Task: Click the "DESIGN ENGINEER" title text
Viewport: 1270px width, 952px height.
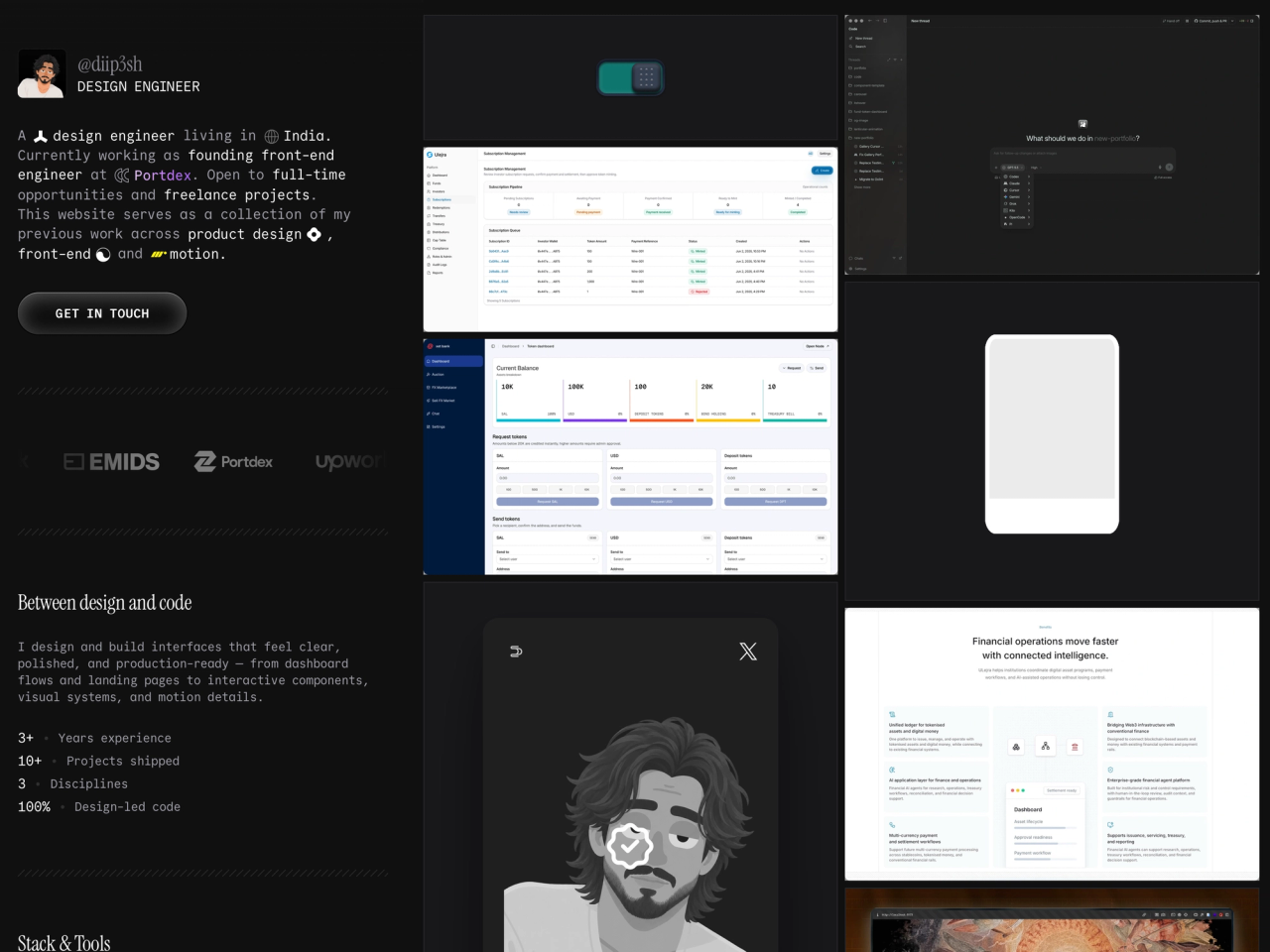Action: pos(139,87)
